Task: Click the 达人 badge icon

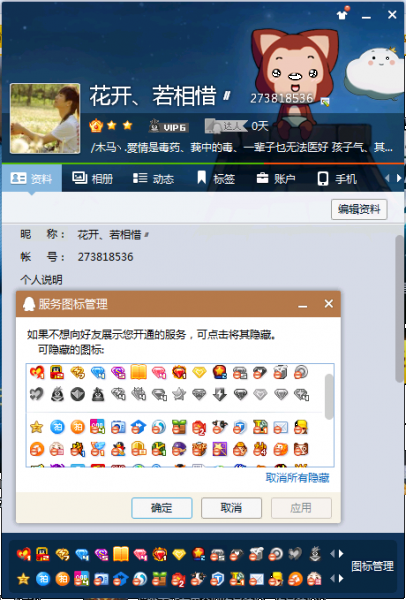Action: [226, 126]
